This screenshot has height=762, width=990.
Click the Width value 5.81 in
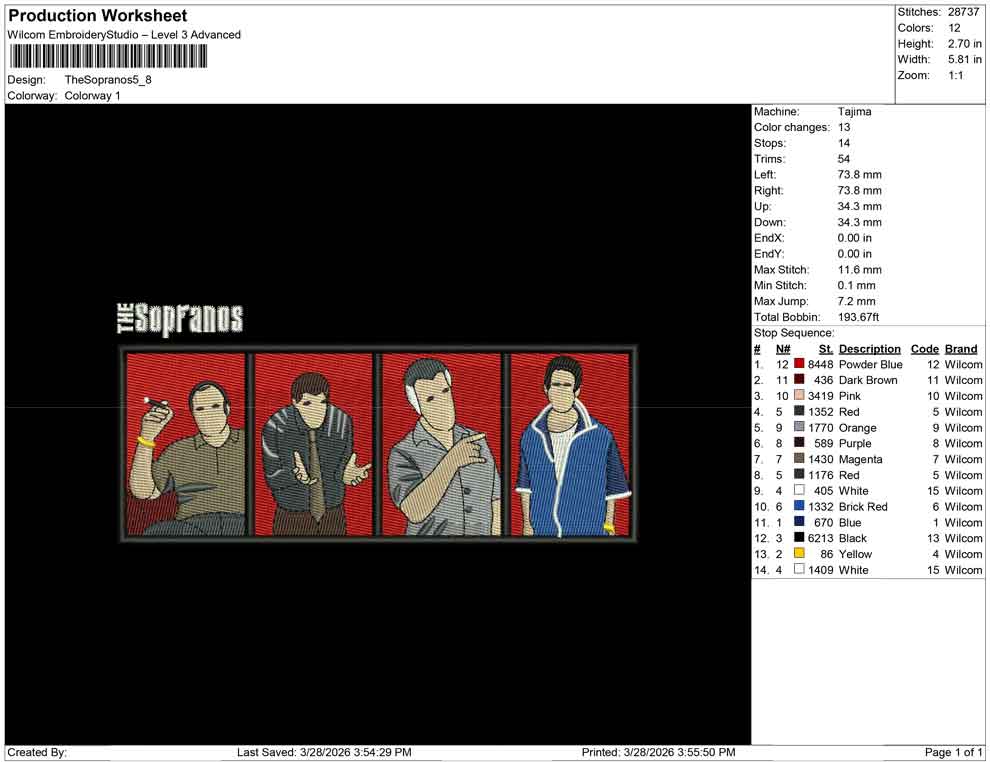coord(964,59)
